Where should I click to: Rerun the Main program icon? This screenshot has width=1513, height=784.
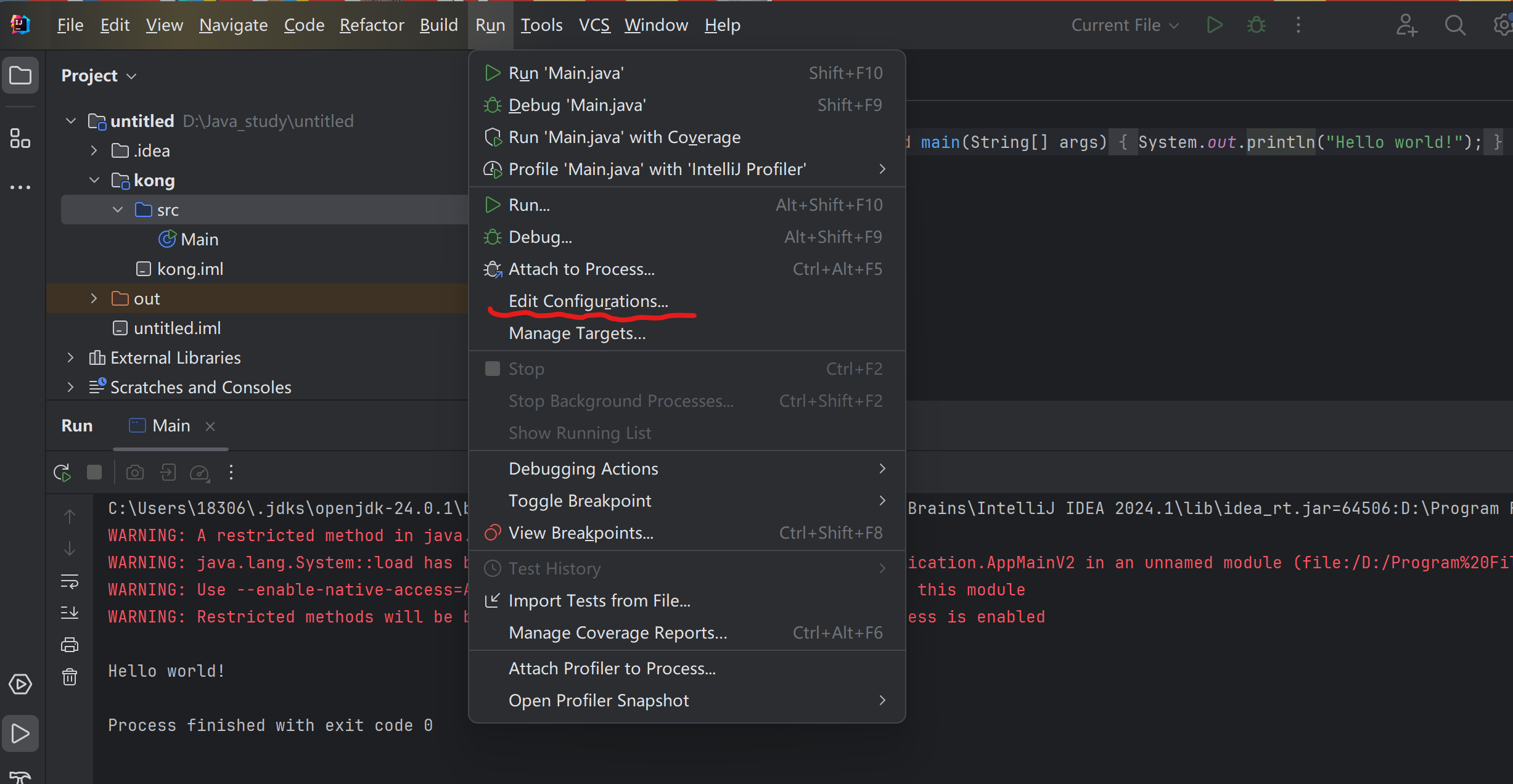point(62,473)
